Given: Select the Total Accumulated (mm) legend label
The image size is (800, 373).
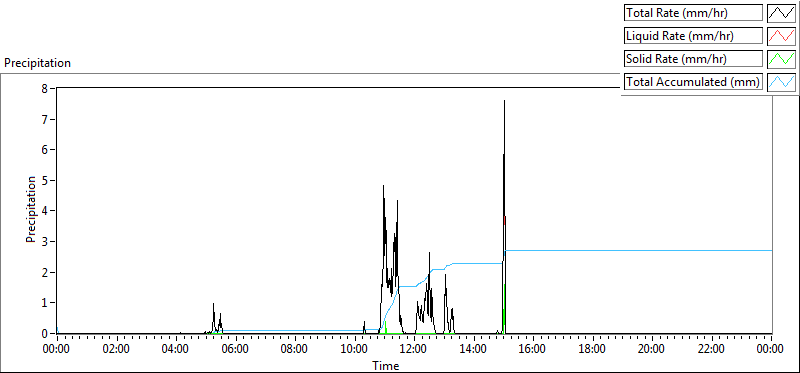Looking at the screenshot, I should (693, 82).
